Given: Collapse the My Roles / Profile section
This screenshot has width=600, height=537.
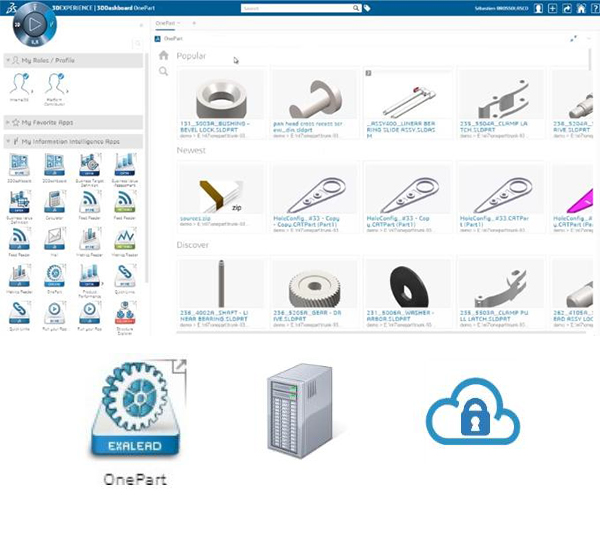Looking at the screenshot, I should (10, 61).
